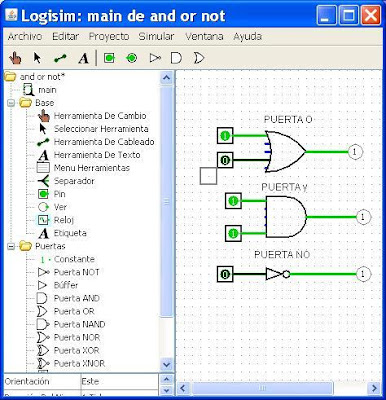Choose Puerta NOT in tree

click(77, 272)
